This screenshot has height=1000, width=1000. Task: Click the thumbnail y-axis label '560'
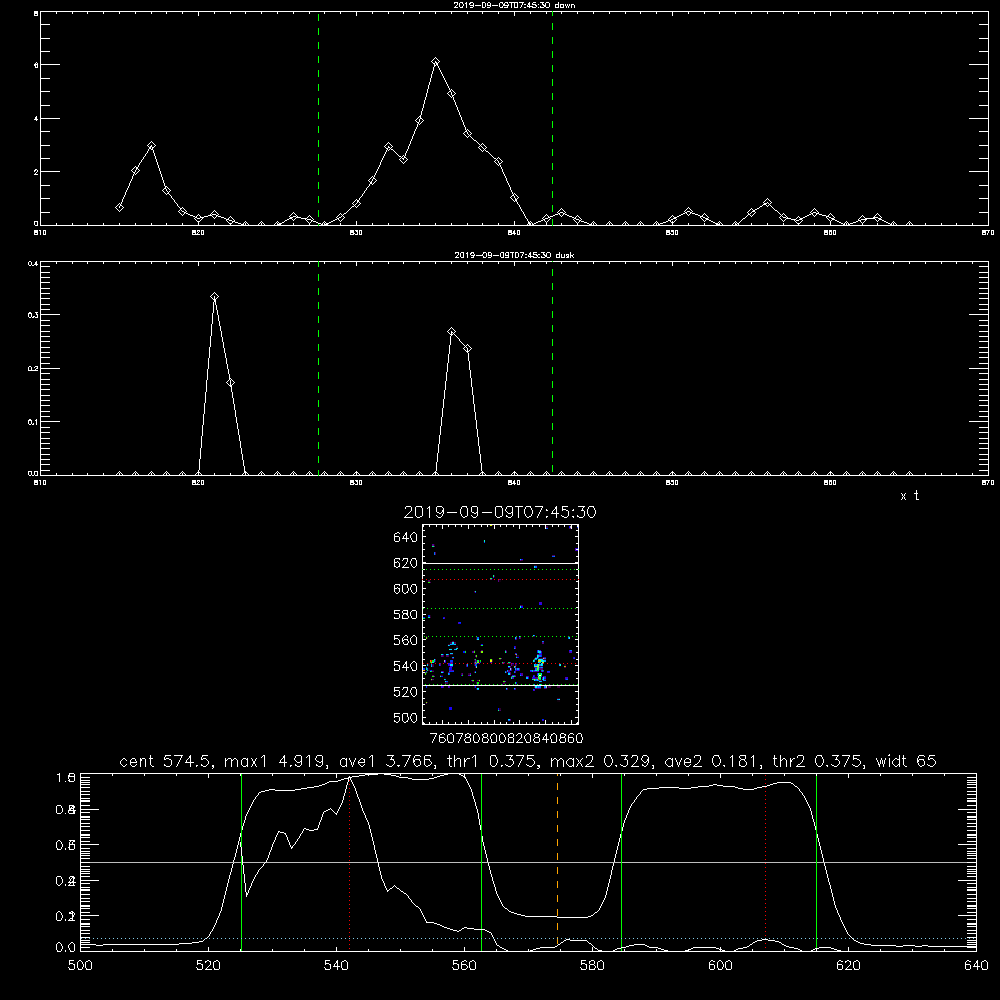406,640
